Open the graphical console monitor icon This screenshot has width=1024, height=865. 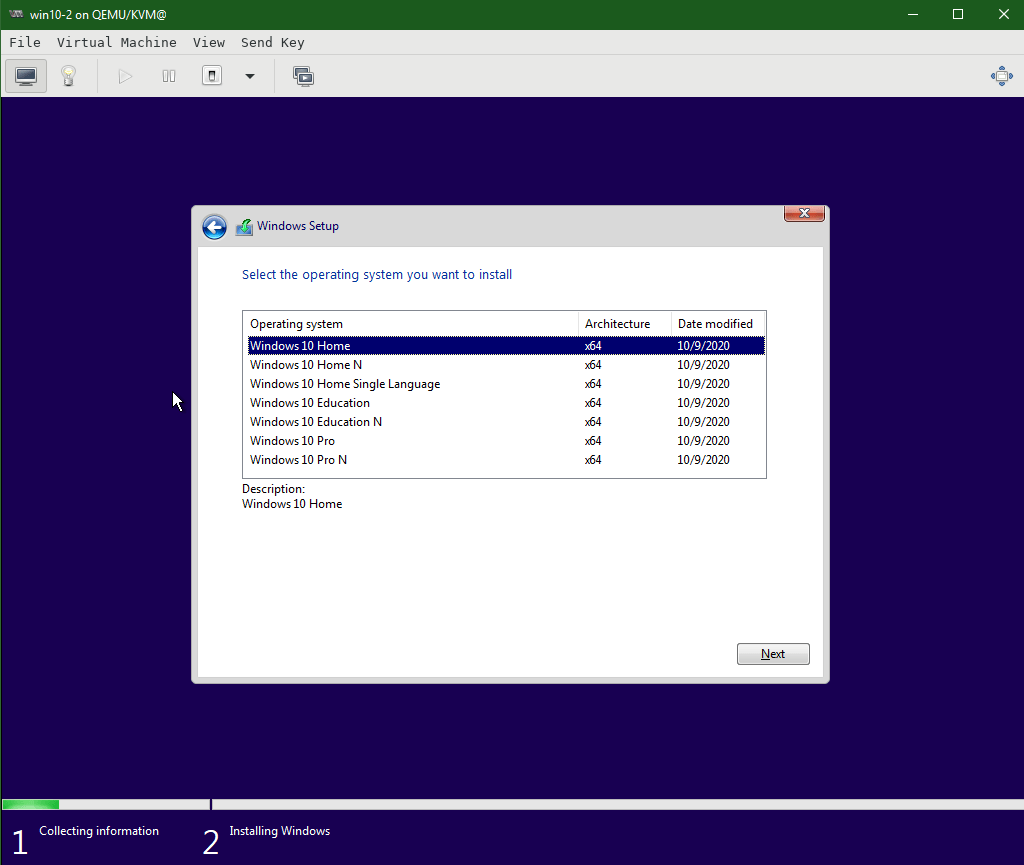pyautogui.click(x=25, y=75)
